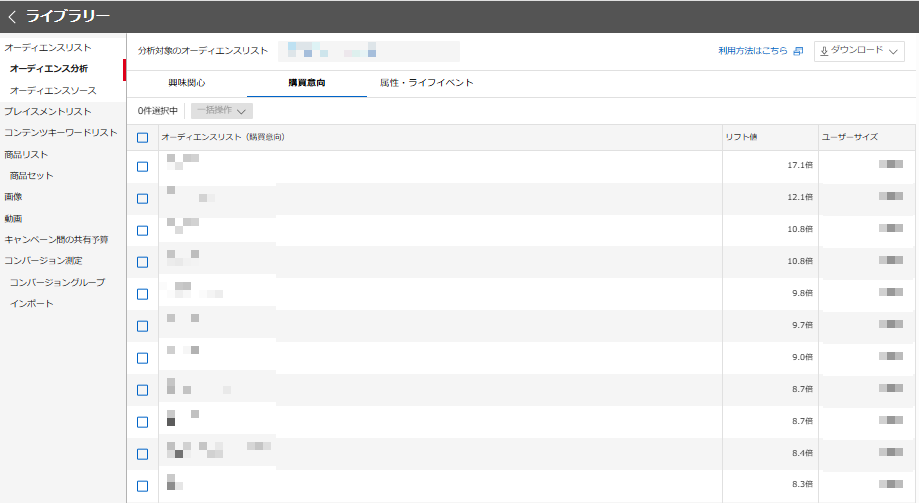This screenshot has height=503, width=919.
Task: Click the back arrow beside ライブラリー
Action: click(12, 16)
